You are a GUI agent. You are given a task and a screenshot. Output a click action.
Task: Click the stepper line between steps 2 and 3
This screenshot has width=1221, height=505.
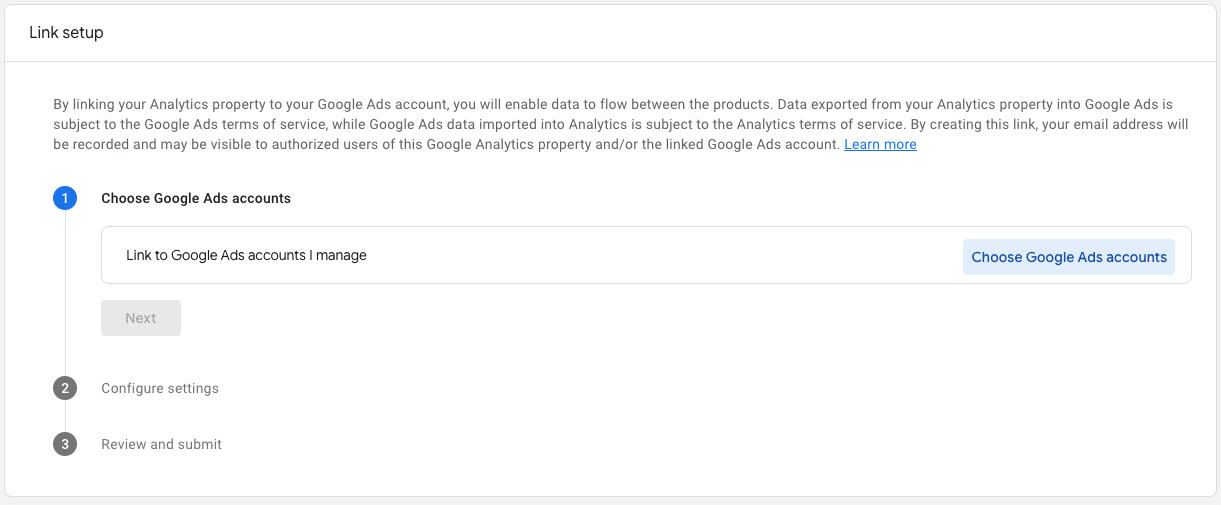pyautogui.click(x=65, y=416)
